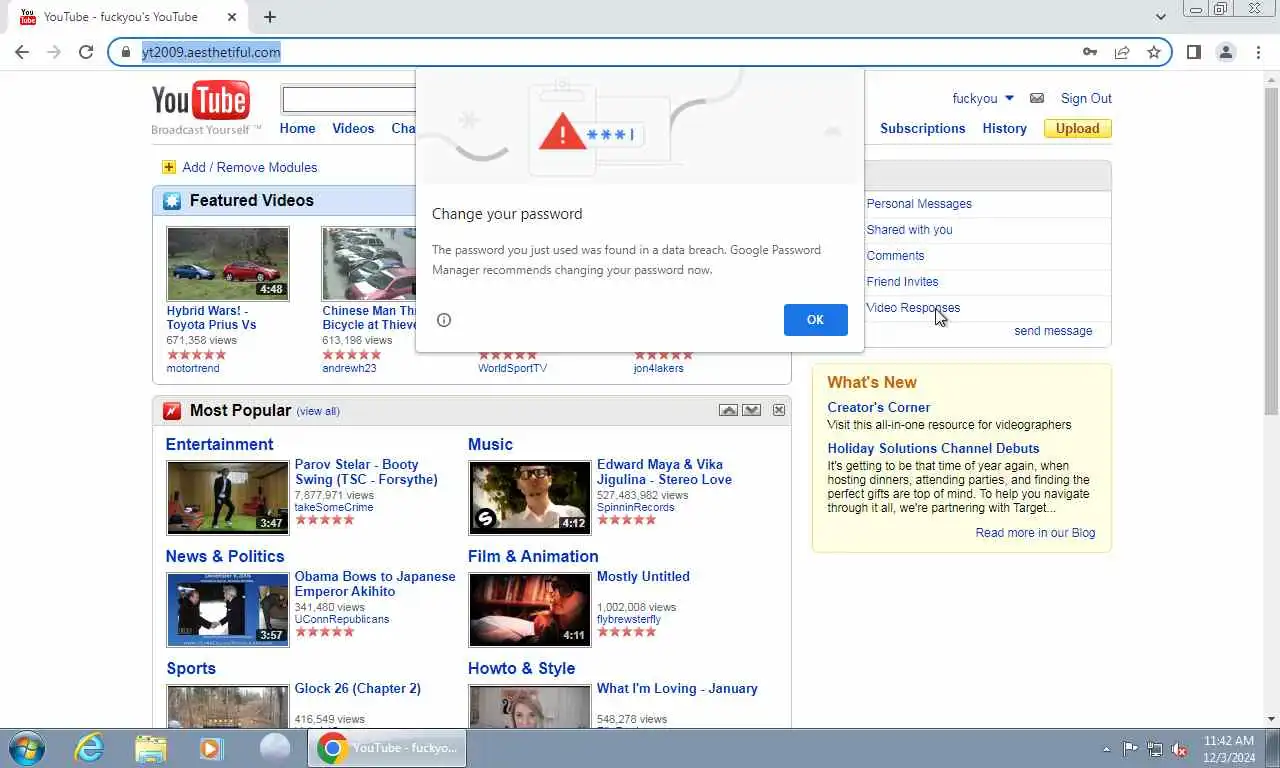
Task: Open Personal Messages in inbox
Action: tap(918, 203)
